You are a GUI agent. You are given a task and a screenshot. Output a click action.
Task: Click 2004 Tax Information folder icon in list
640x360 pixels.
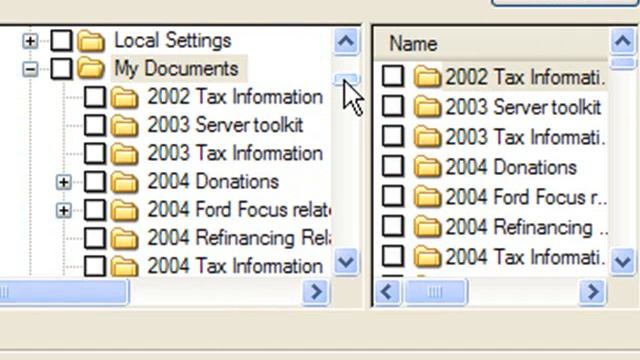(427, 257)
